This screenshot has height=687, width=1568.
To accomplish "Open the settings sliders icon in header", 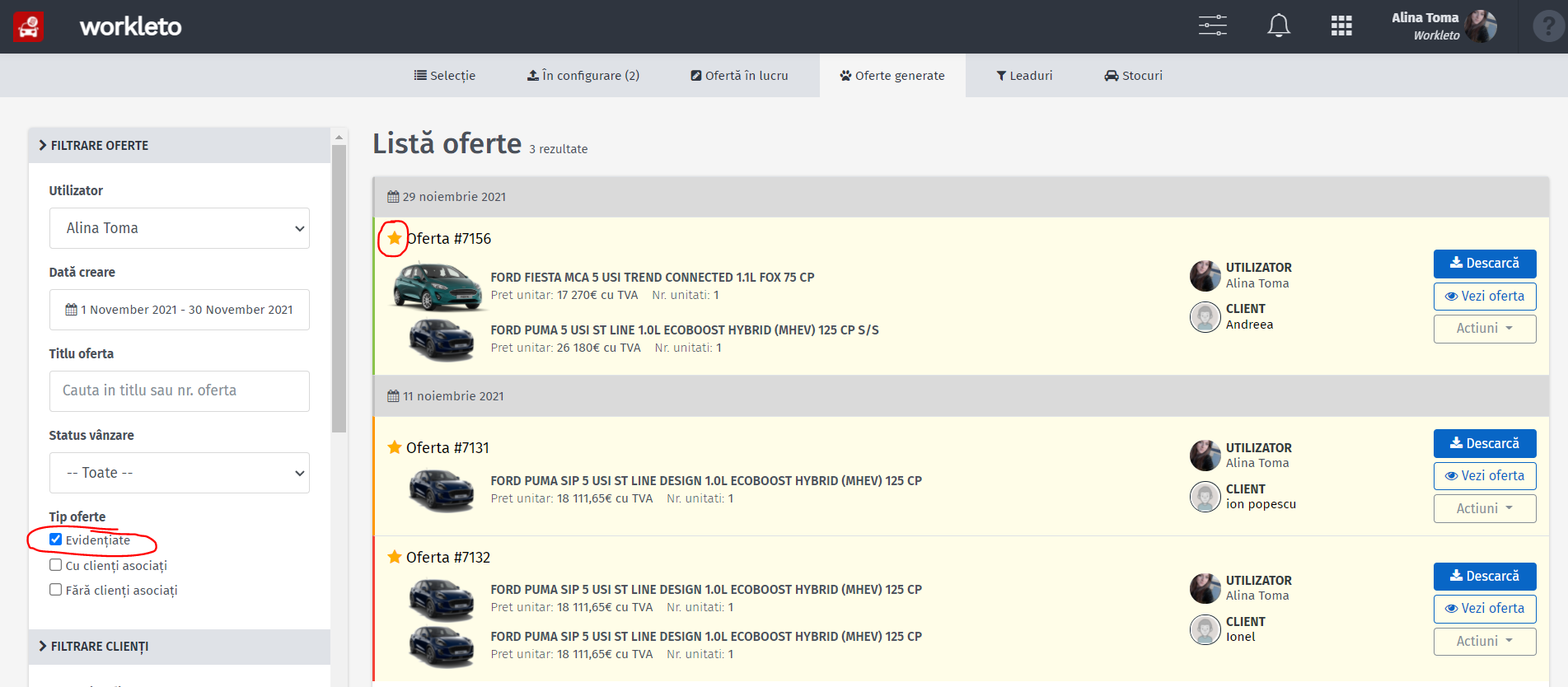I will (x=1212, y=26).
